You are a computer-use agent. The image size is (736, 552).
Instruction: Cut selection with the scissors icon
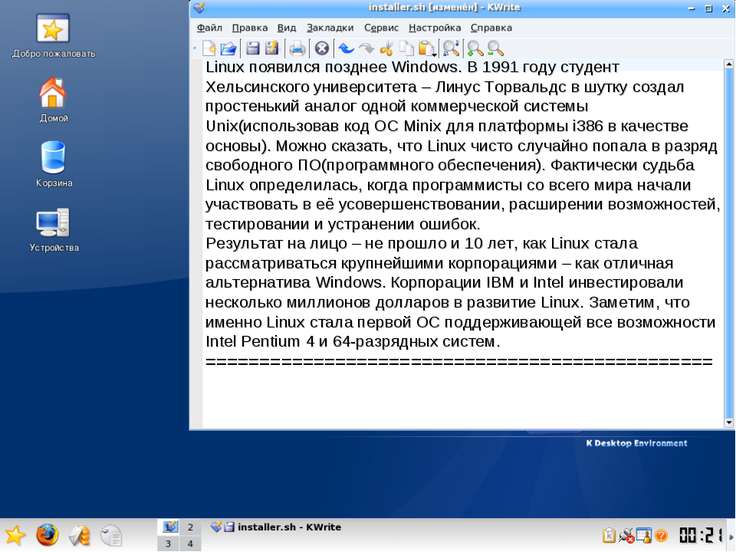[386, 48]
